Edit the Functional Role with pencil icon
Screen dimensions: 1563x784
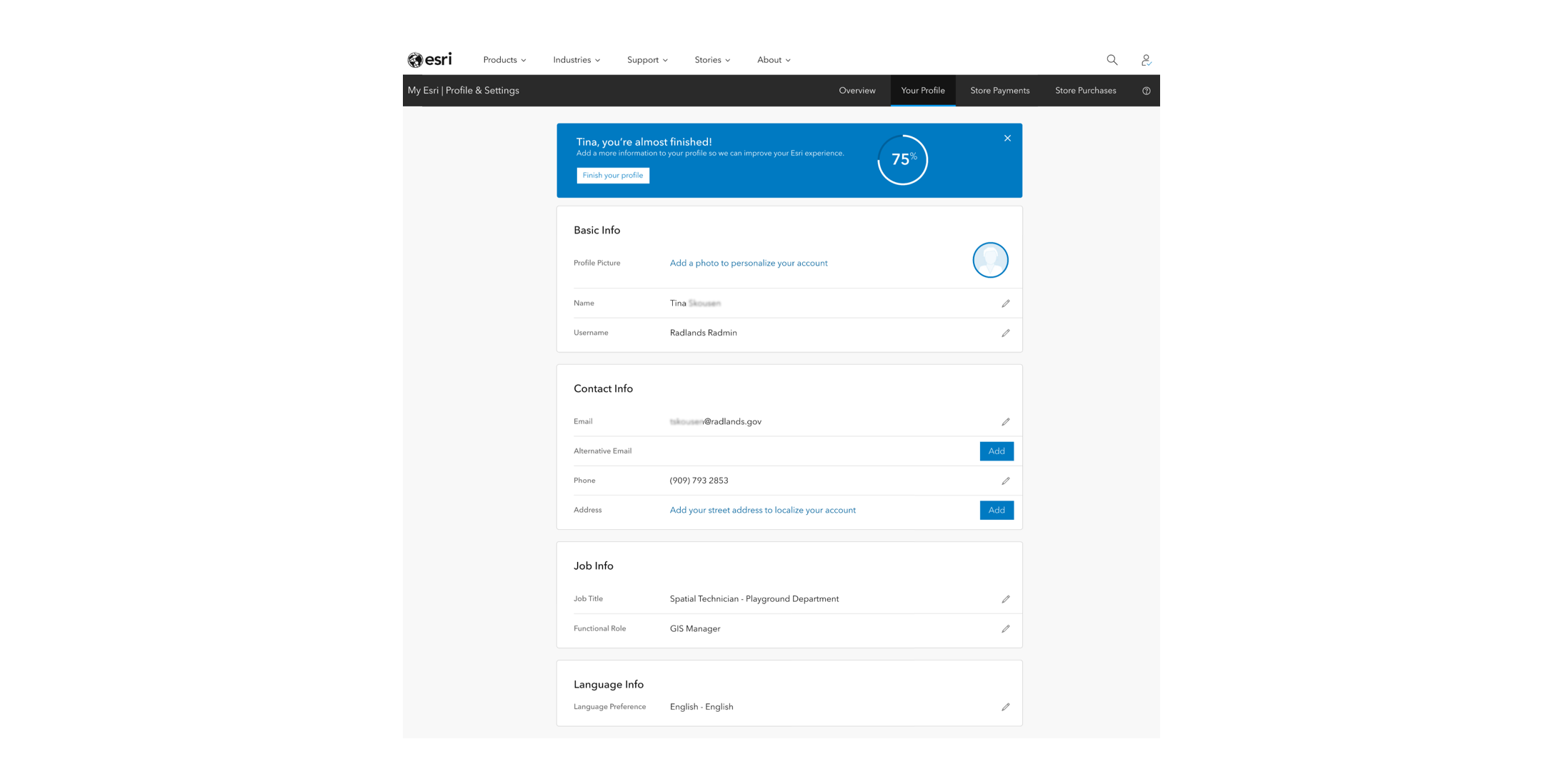[1006, 629]
